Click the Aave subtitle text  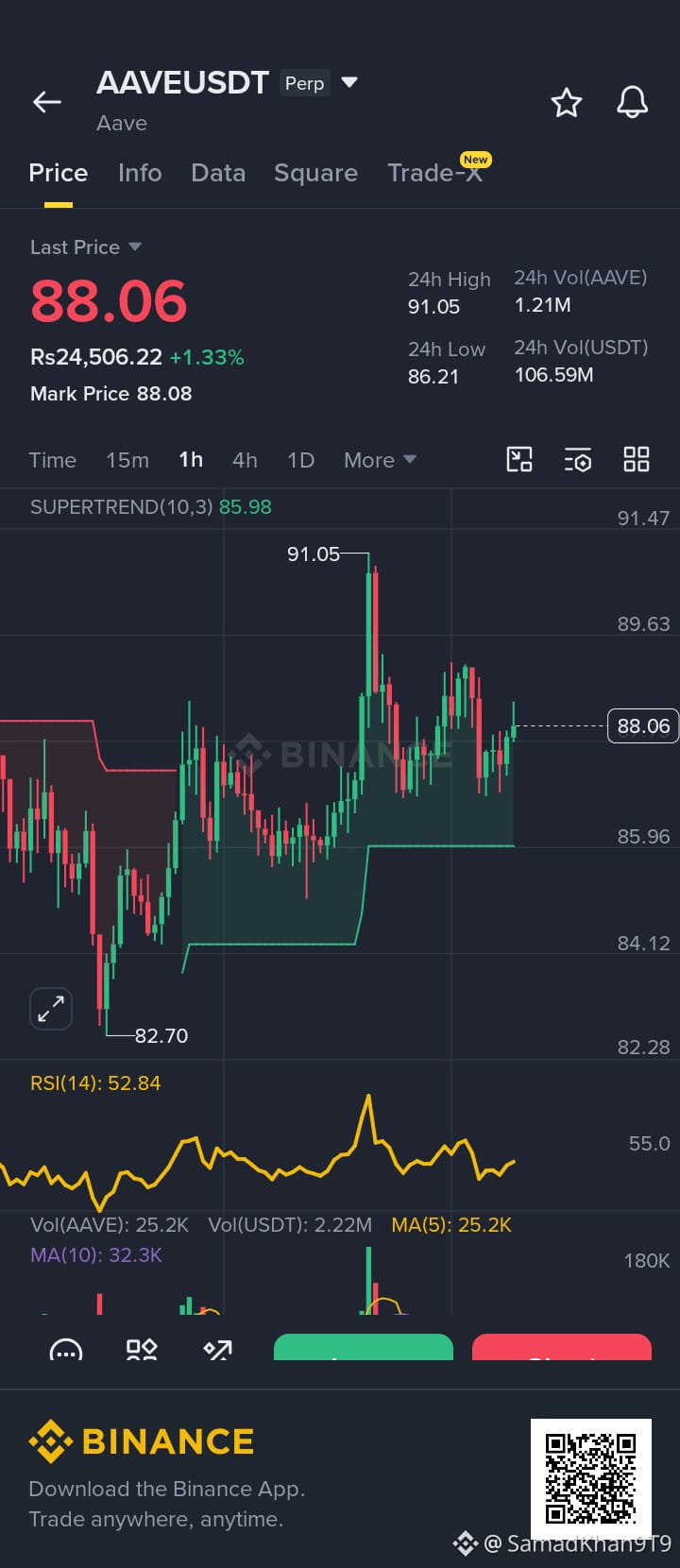(122, 124)
